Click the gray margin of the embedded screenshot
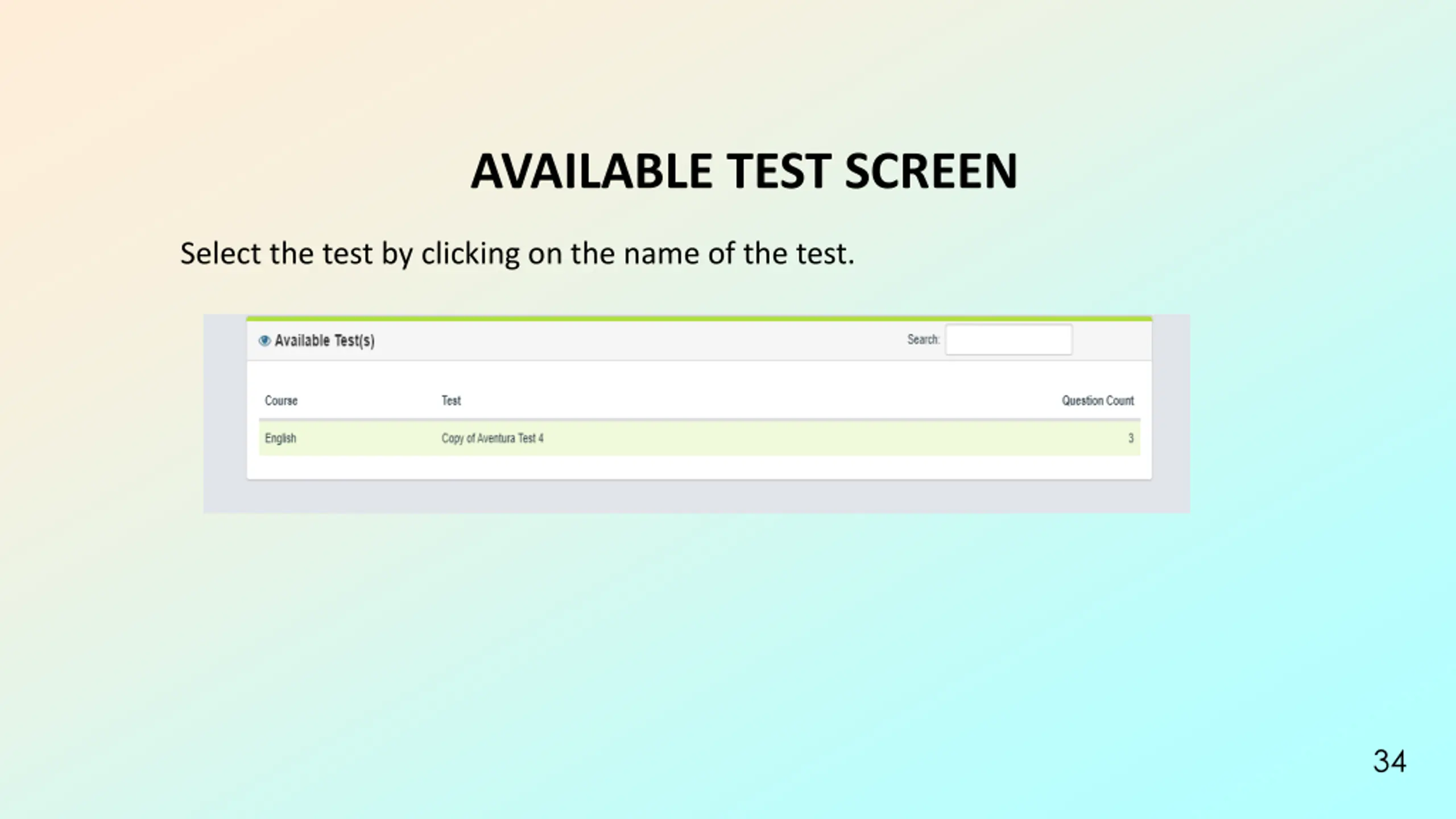This screenshot has height=819, width=1456. pos(697,497)
